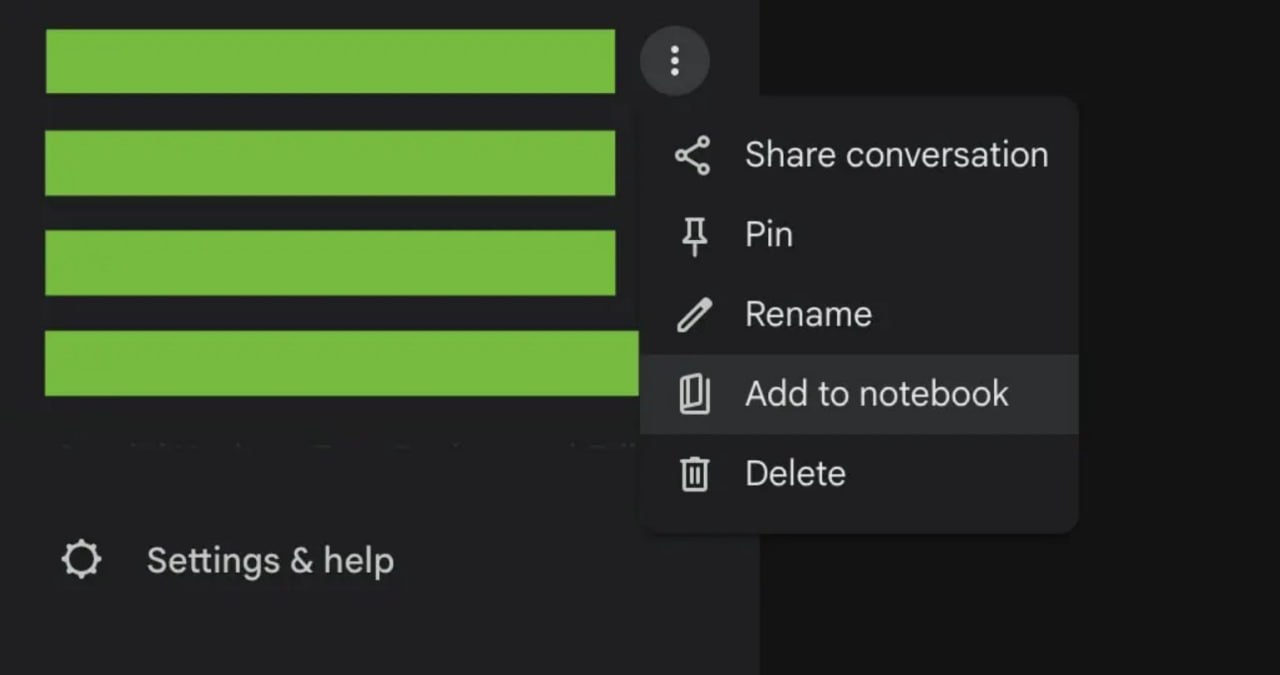This screenshot has width=1280, height=675.
Task: Click the share icon in the menu
Action: point(692,156)
